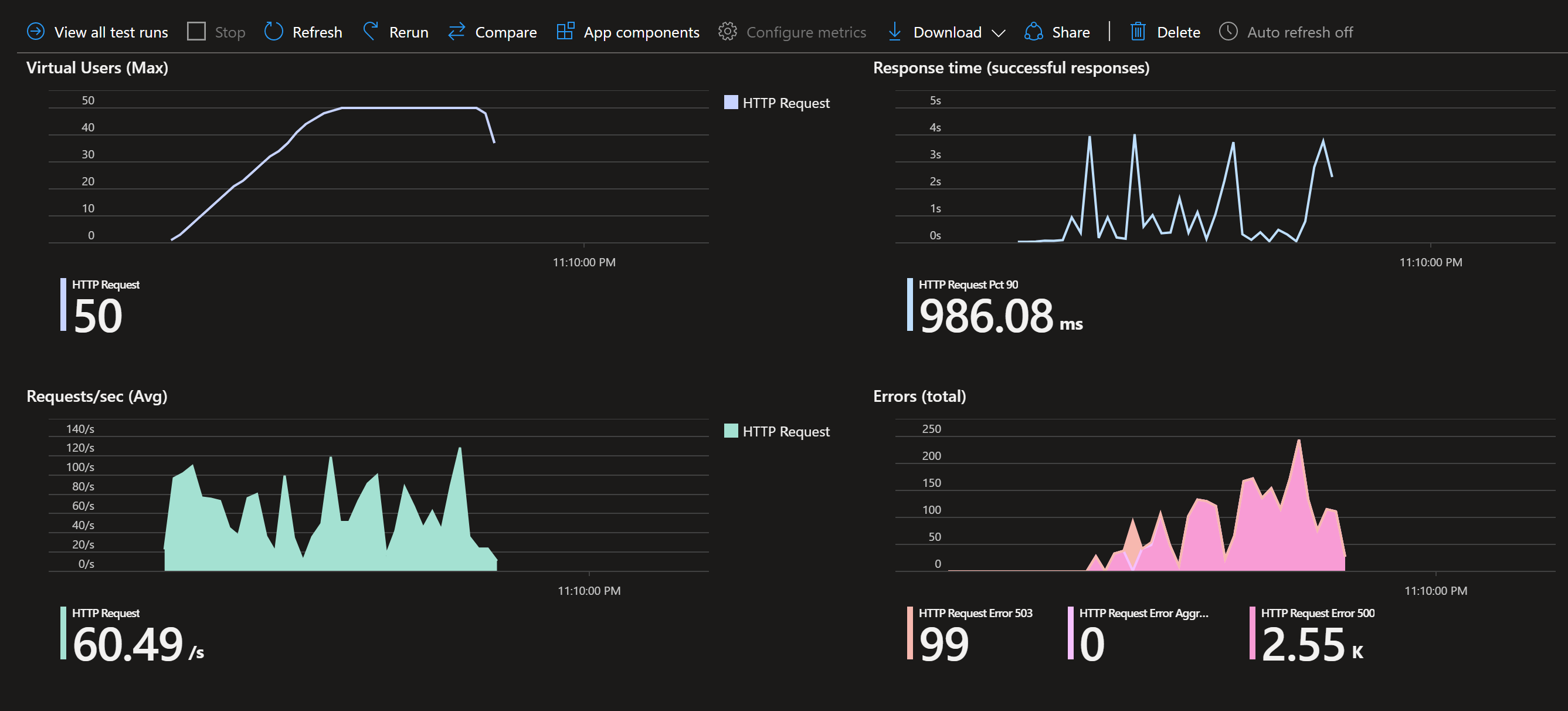Select the HTTP Request Error Aggr... value 0

[x=1092, y=644]
